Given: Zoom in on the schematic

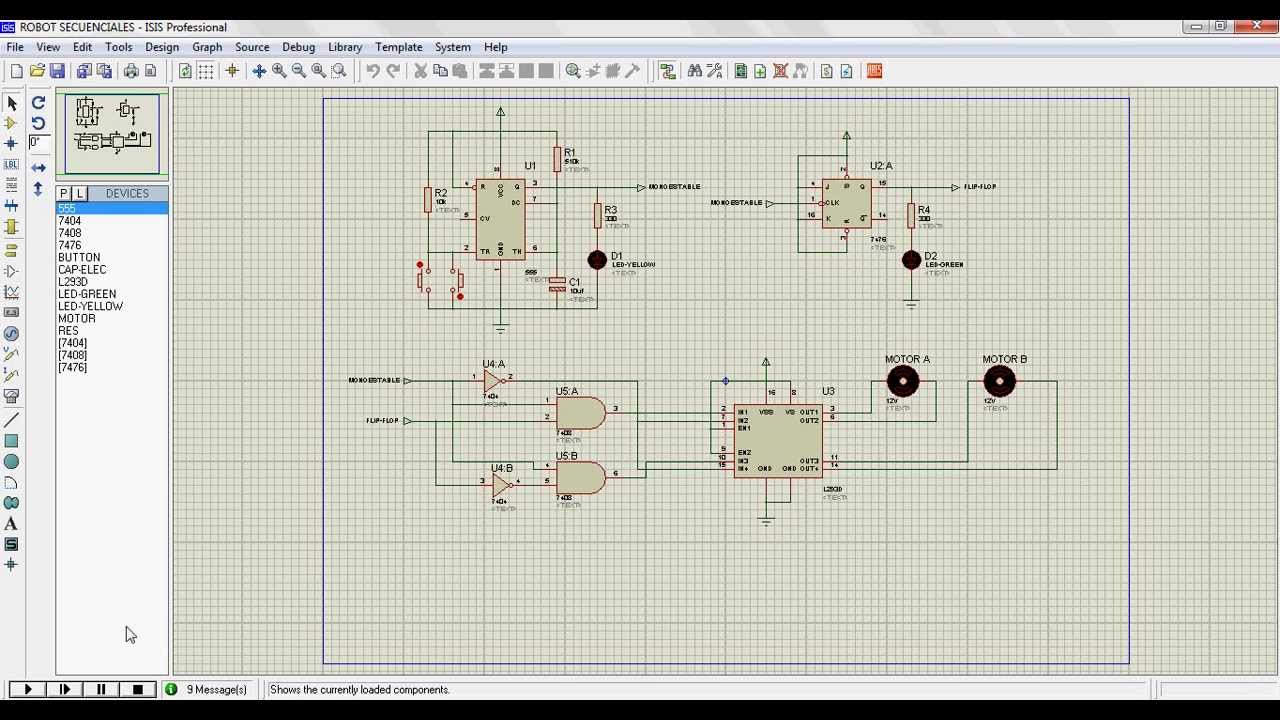Looking at the screenshot, I should point(279,71).
